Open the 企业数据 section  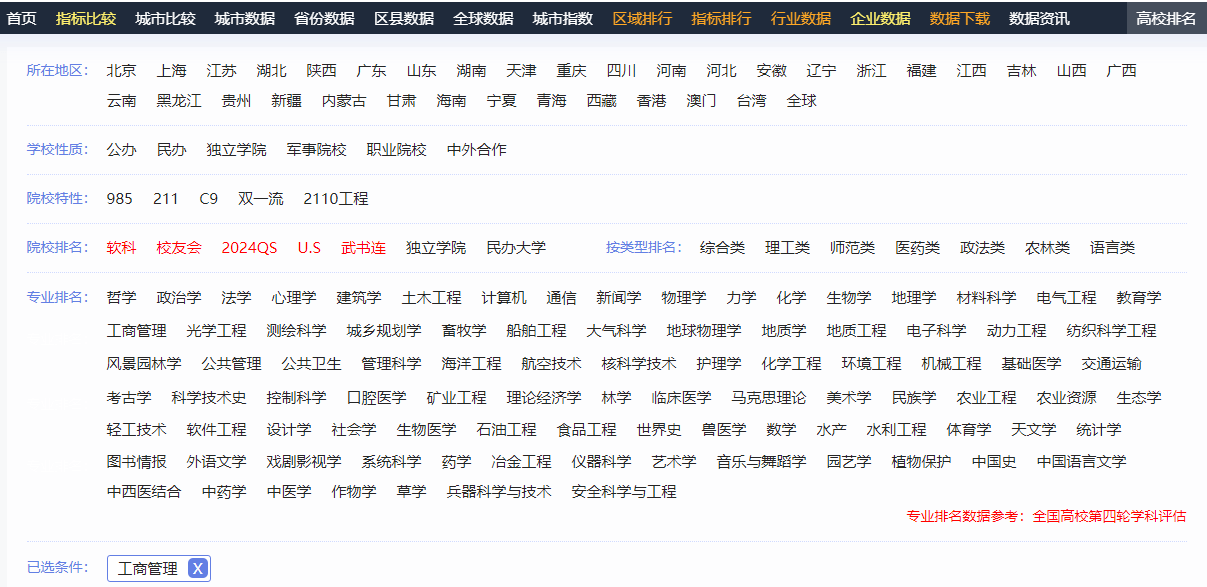tap(878, 17)
